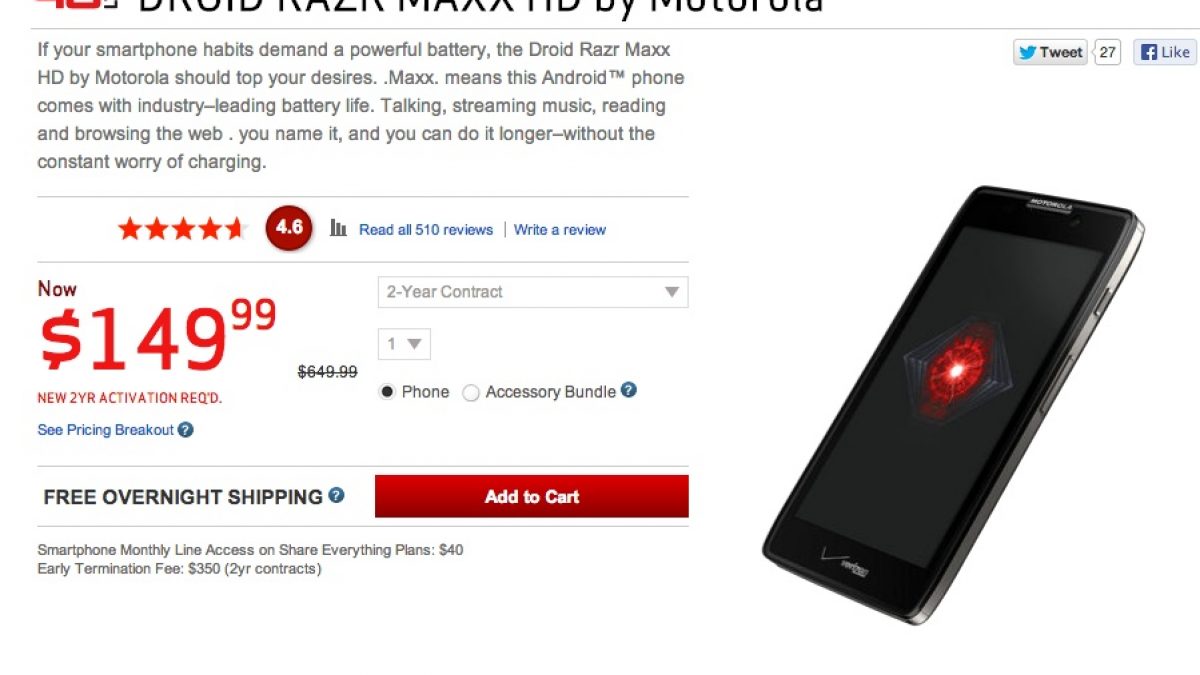Click the five-star rating icons
The width and height of the screenshot is (1200, 675).
click(x=182, y=229)
